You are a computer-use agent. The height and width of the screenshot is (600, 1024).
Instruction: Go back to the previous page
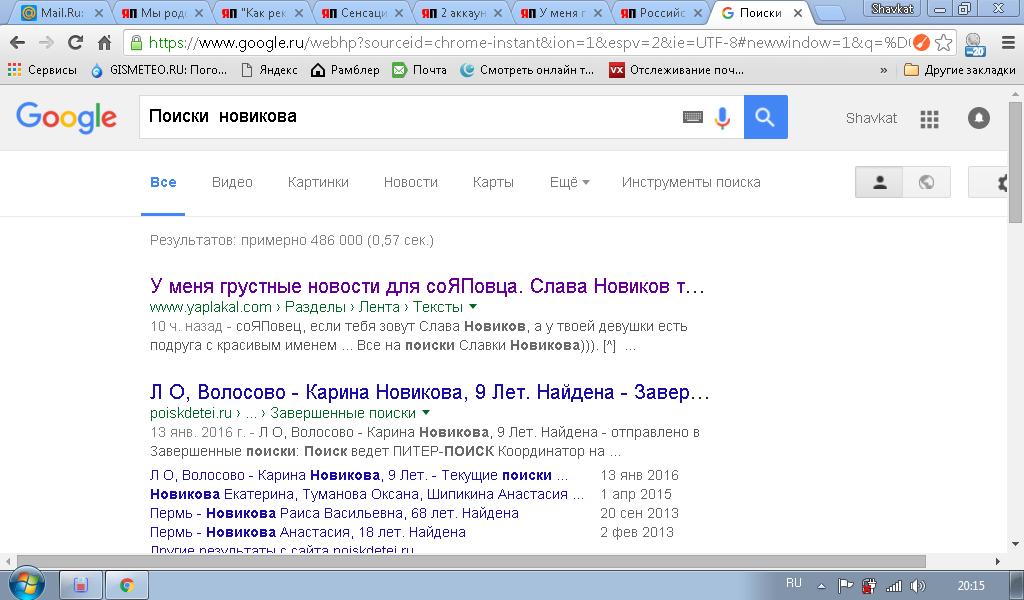coord(18,43)
